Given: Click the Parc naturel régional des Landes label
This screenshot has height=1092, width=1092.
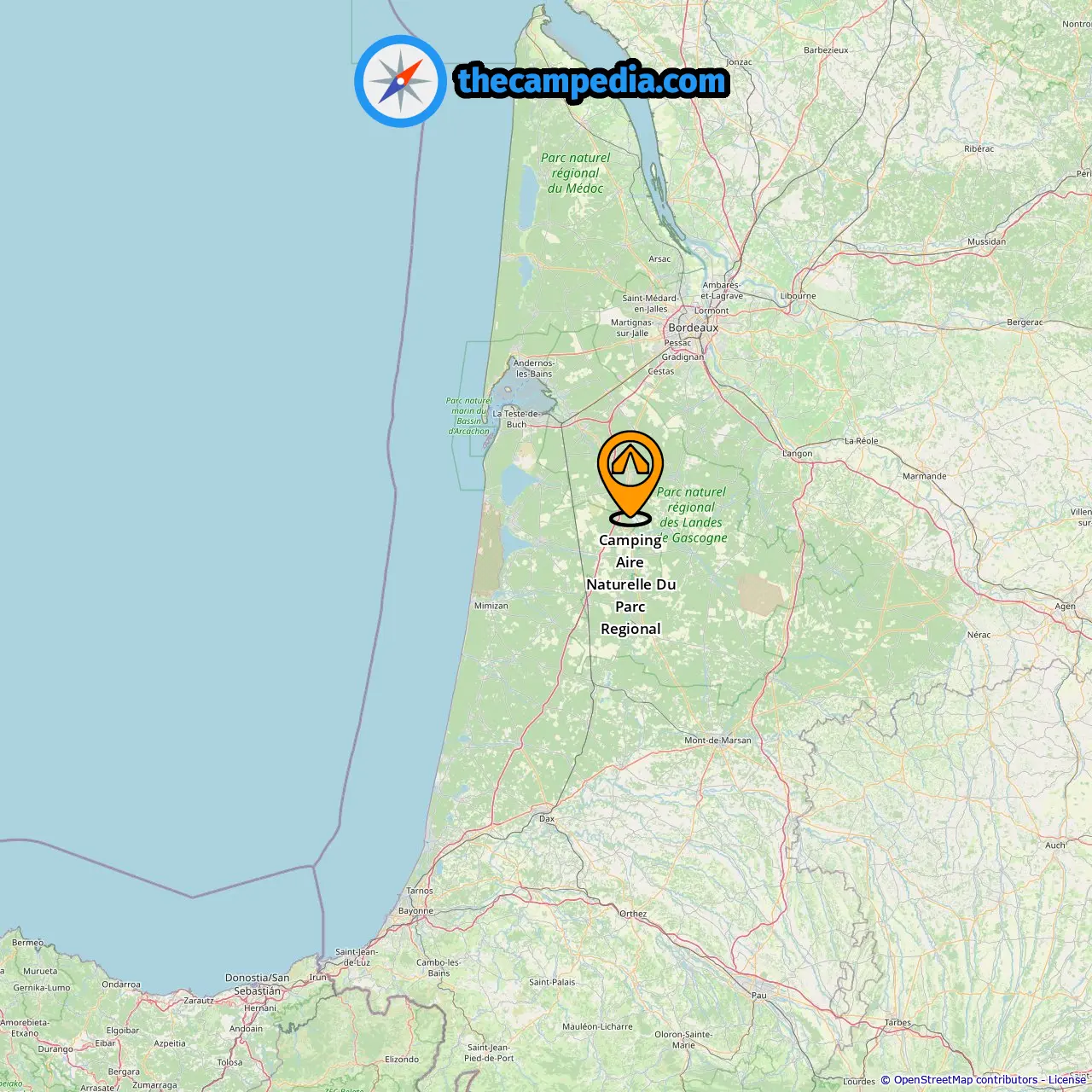Looking at the screenshot, I should point(692,515).
